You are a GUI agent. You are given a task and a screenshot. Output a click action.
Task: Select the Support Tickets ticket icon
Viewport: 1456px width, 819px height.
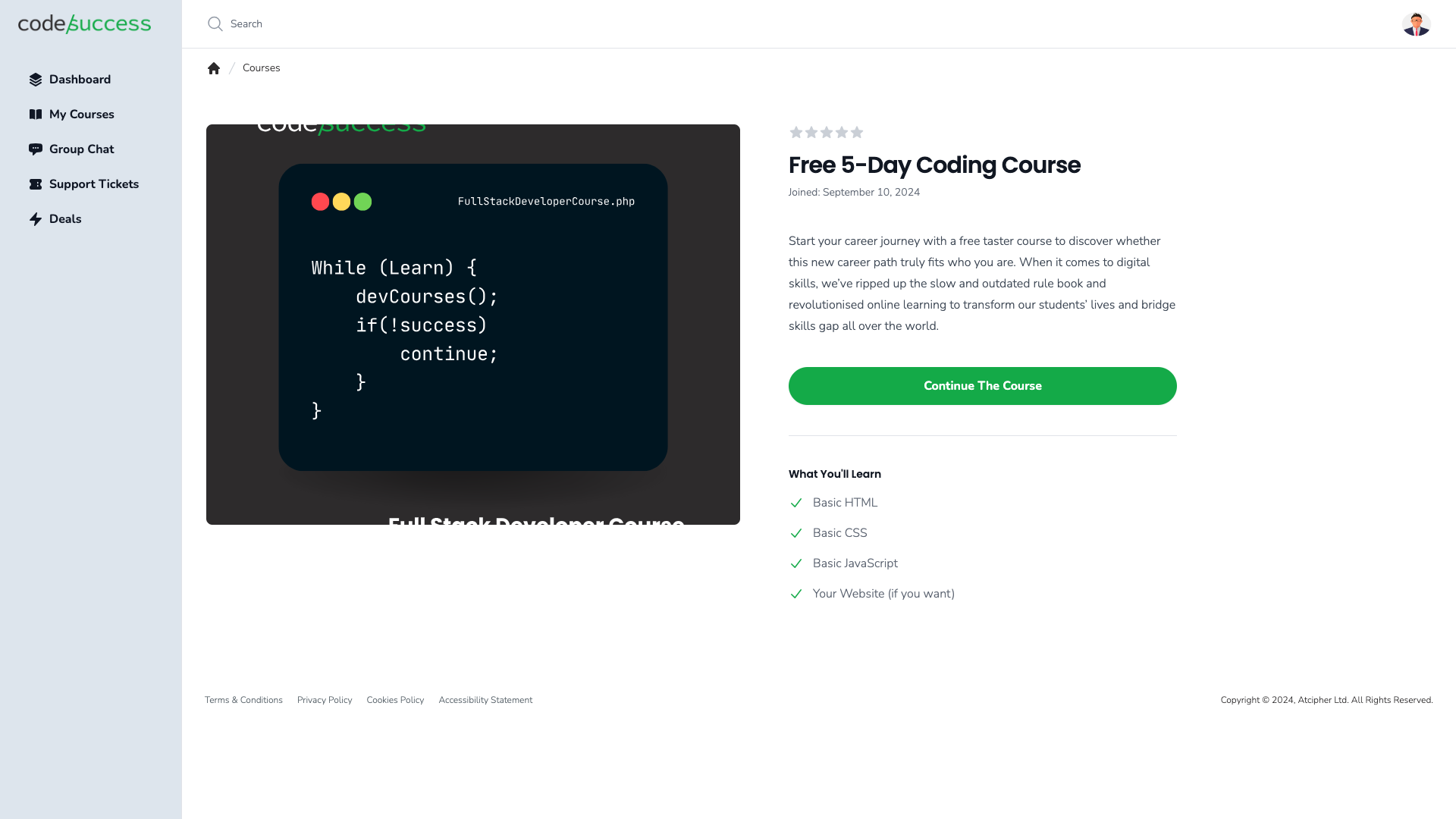coord(36,184)
